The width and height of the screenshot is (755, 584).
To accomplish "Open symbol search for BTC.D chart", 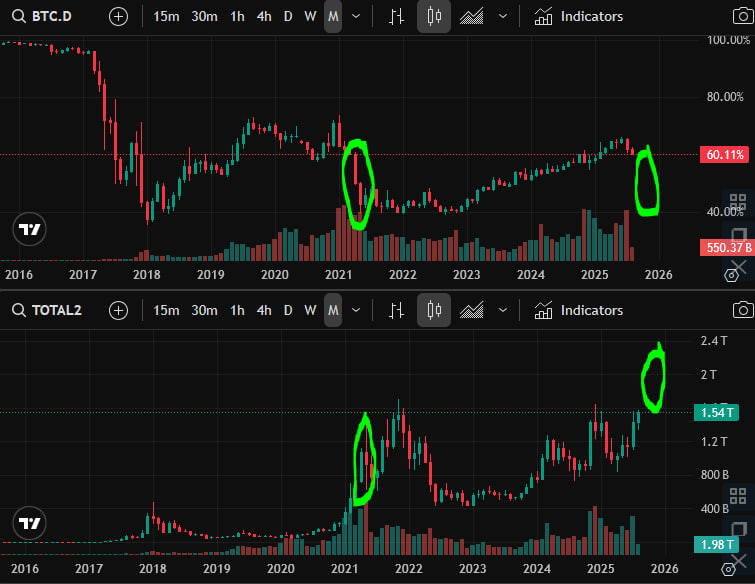I will (x=42, y=16).
